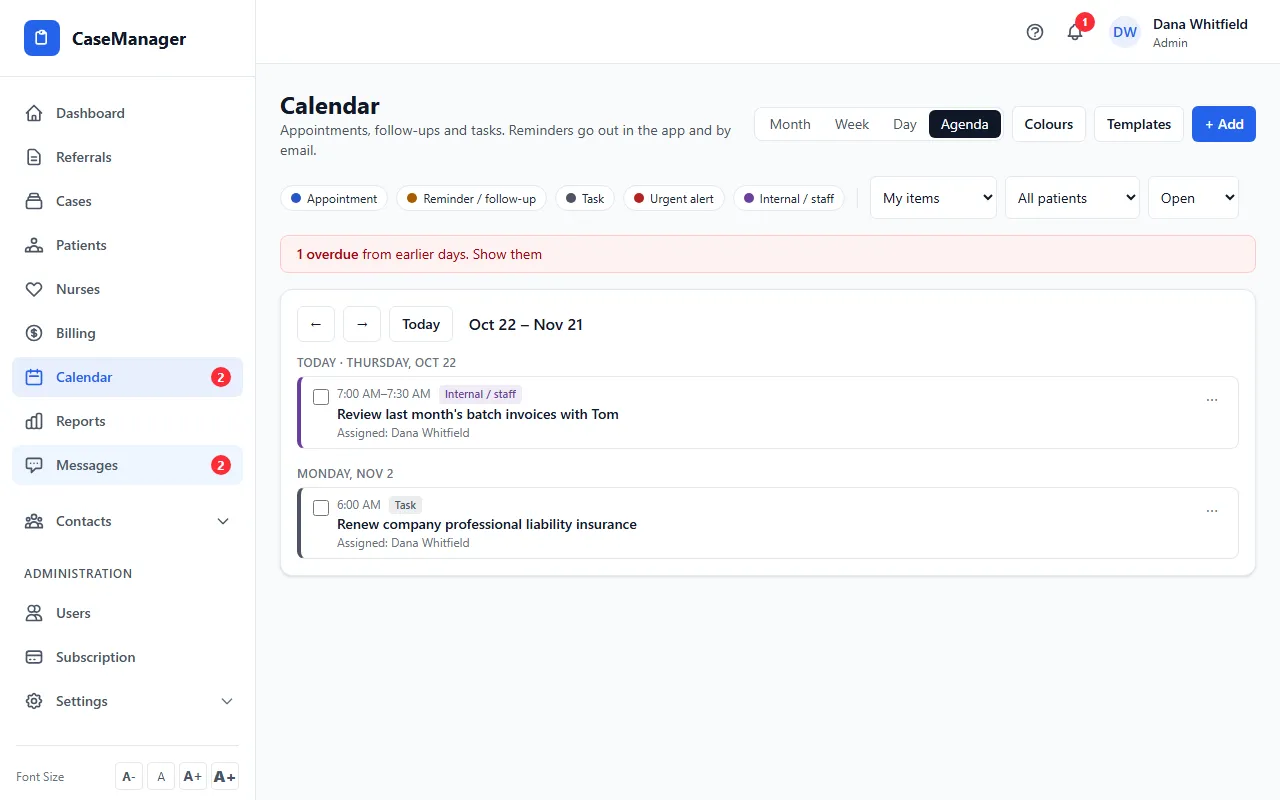Jump to Today in the agenda
This screenshot has width=1280, height=800.
[421, 324]
